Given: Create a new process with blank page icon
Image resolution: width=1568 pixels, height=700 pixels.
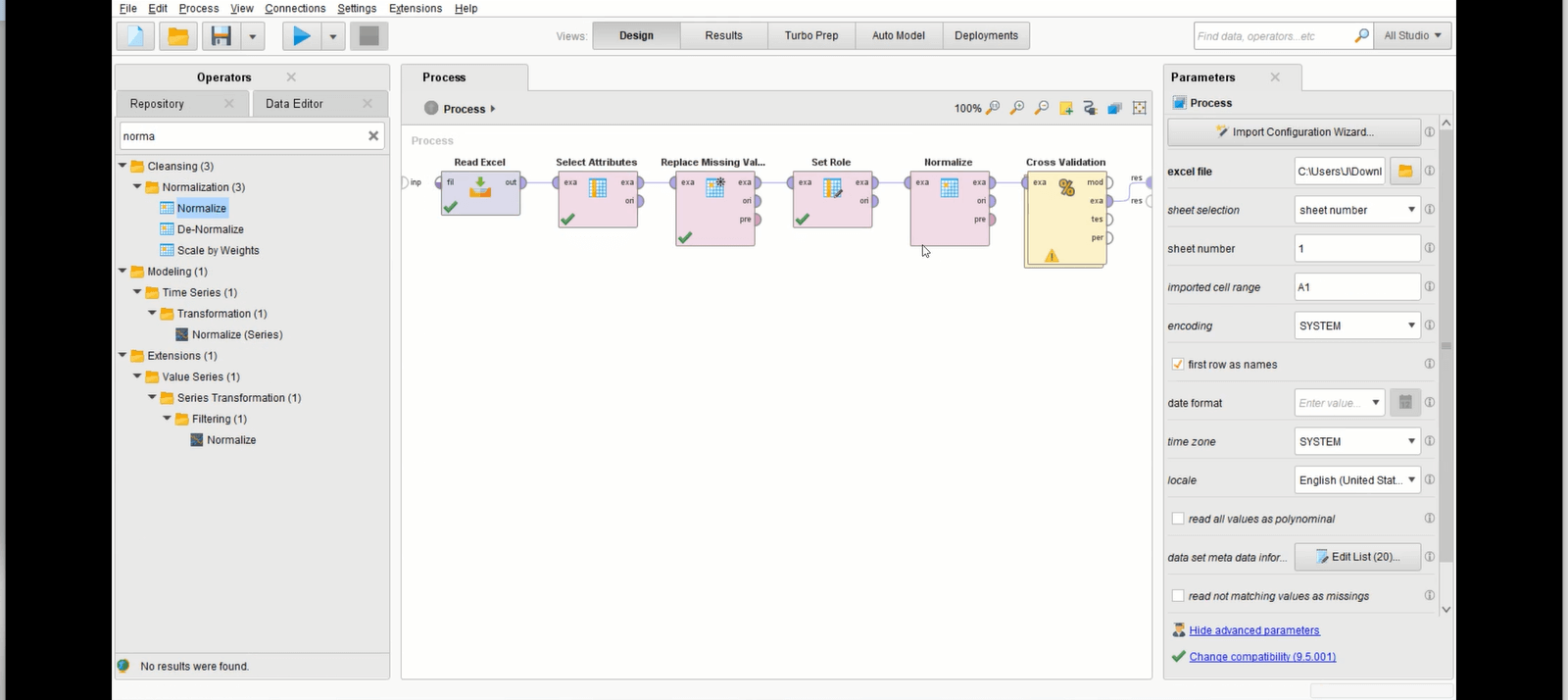Looking at the screenshot, I should click(135, 36).
